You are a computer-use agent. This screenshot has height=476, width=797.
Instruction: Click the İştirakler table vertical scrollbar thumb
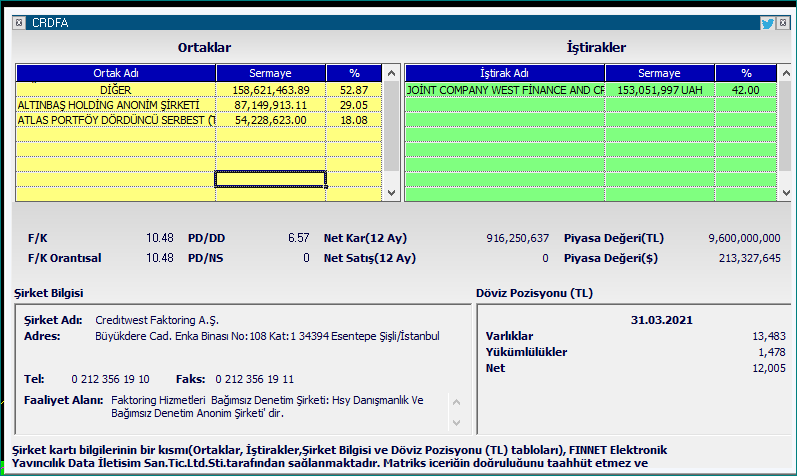786,126
